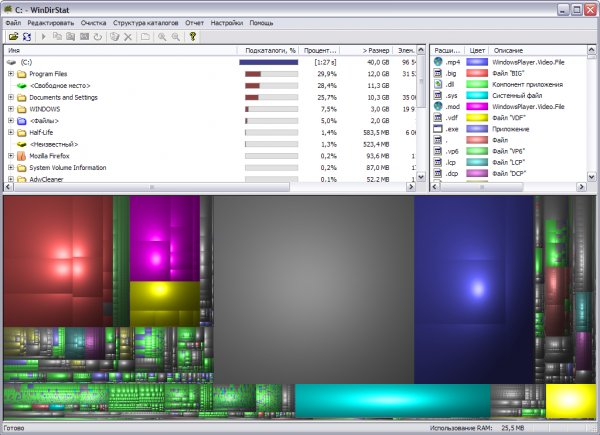Click the directory tree scroll down arrow
600x435 pixels.
click(421, 177)
